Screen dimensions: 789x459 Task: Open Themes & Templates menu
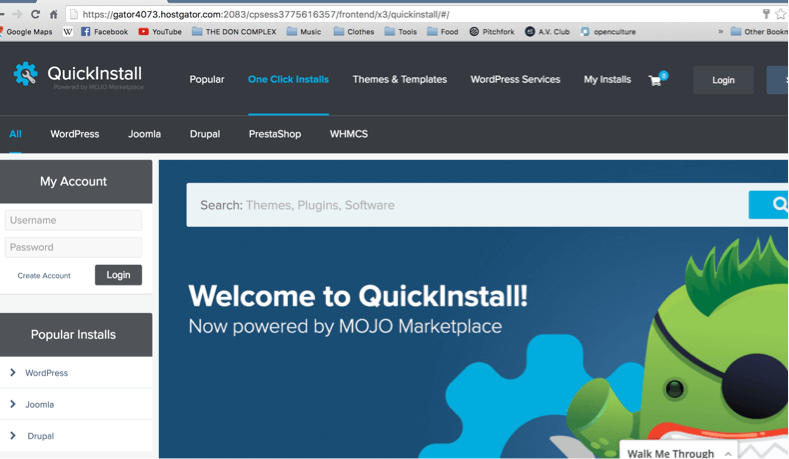(x=400, y=80)
